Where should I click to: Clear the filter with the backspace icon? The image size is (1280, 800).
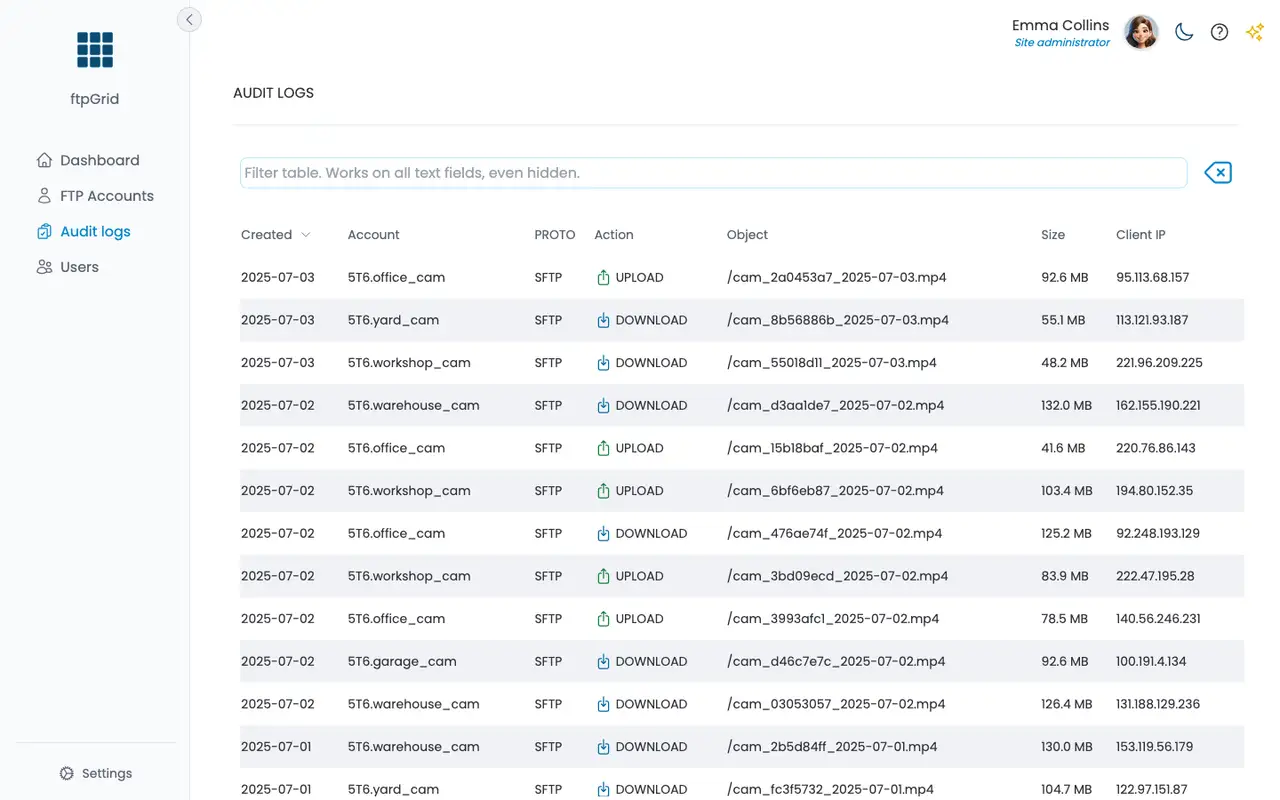click(1218, 173)
